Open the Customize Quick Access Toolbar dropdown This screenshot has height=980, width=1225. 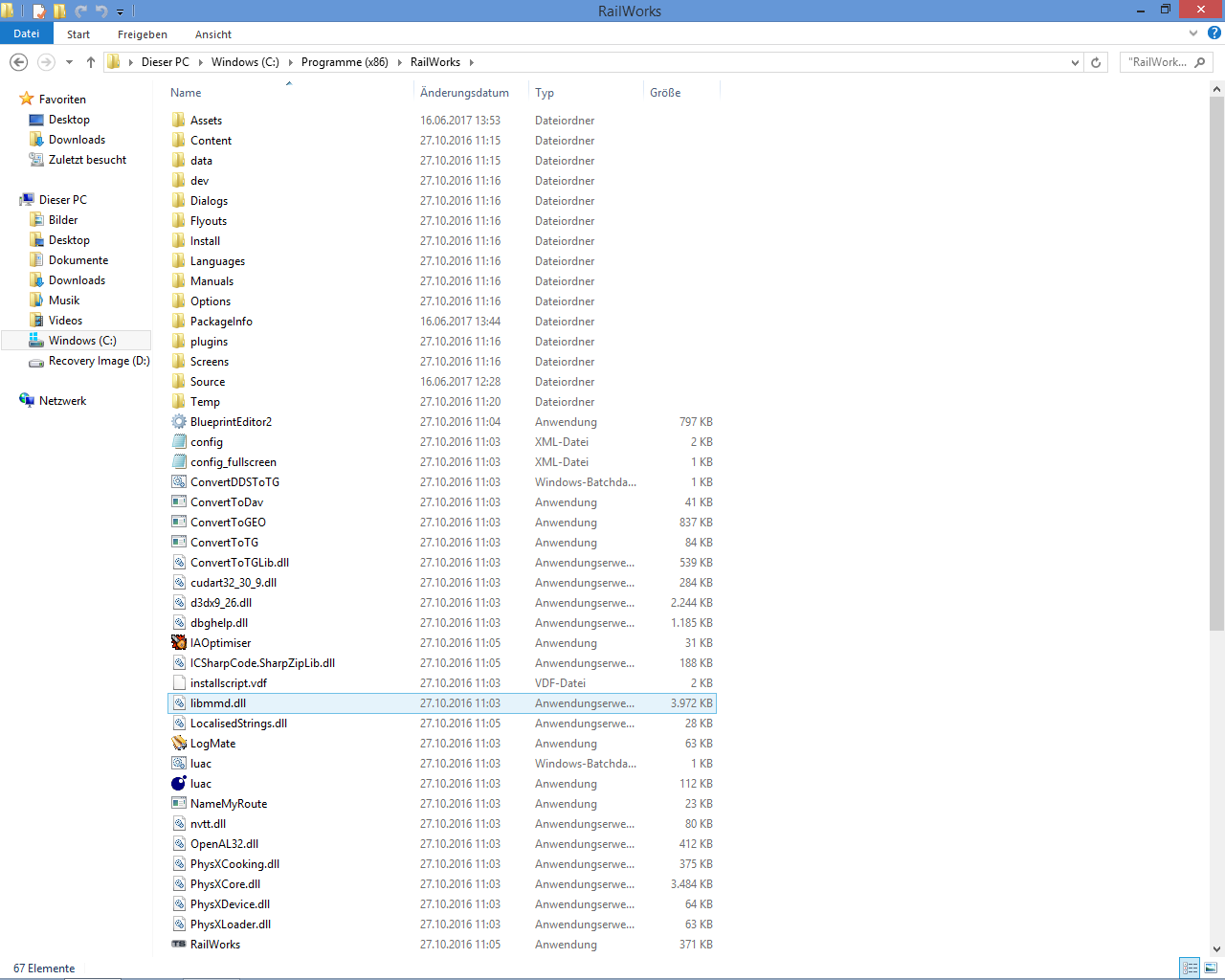click(121, 12)
